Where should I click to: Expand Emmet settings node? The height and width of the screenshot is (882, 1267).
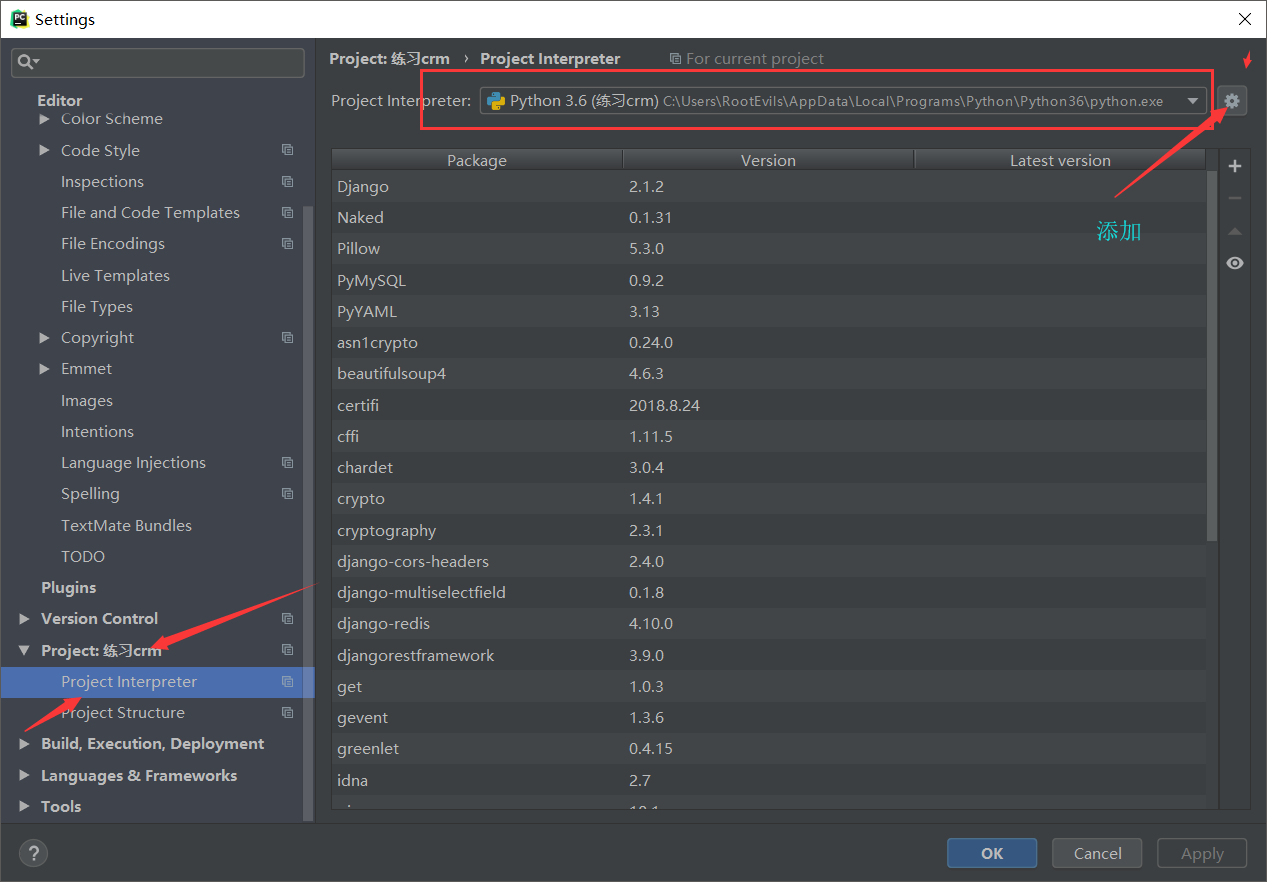(x=44, y=368)
